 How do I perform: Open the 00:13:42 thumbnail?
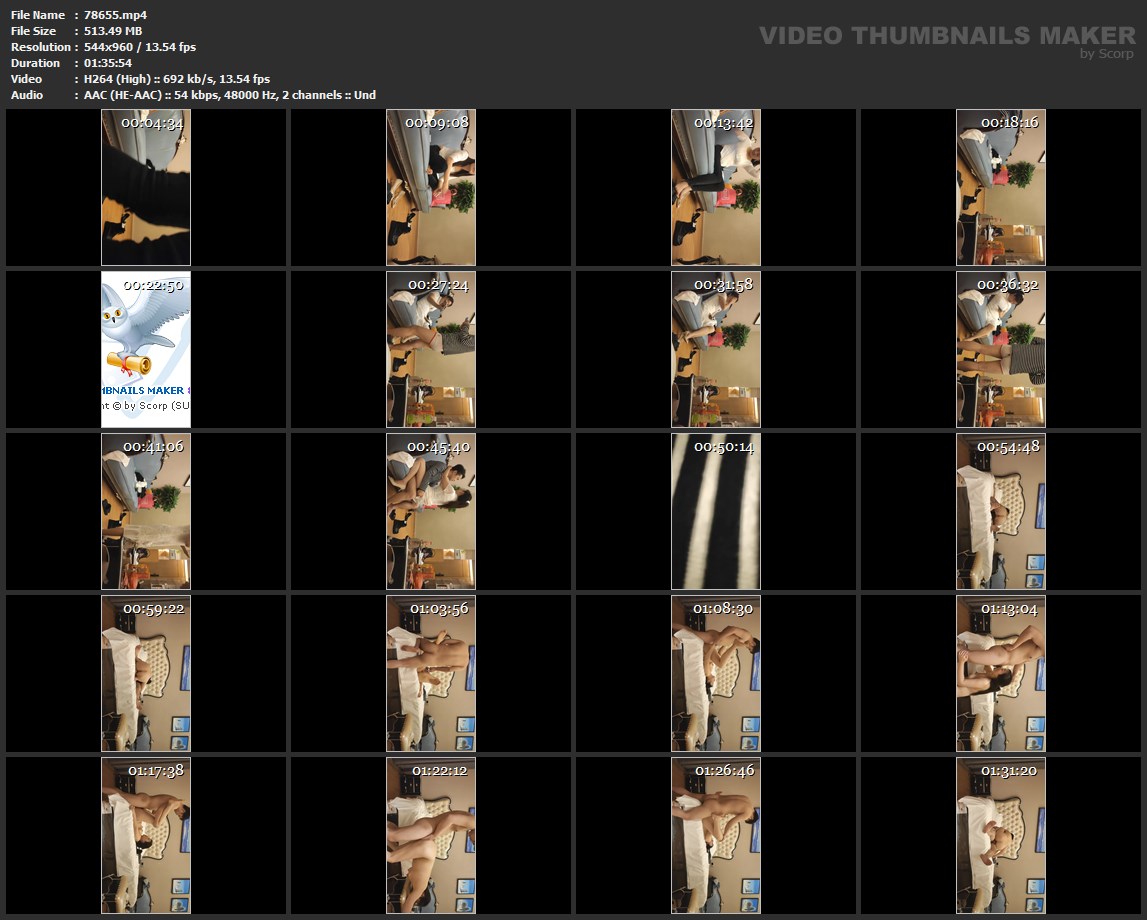pos(716,188)
